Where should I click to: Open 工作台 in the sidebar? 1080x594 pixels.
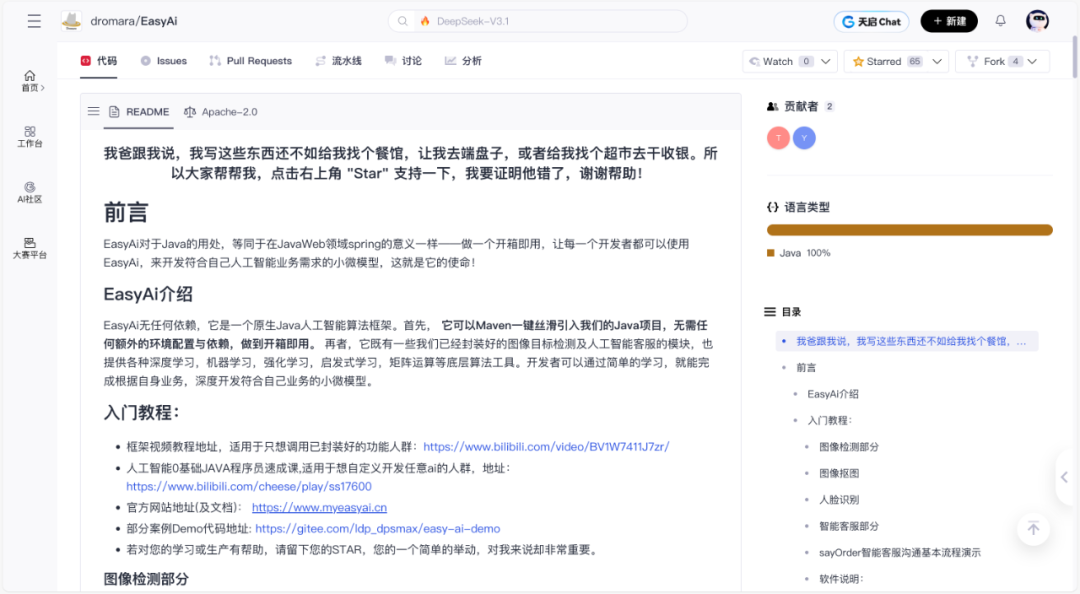tap(30, 136)
